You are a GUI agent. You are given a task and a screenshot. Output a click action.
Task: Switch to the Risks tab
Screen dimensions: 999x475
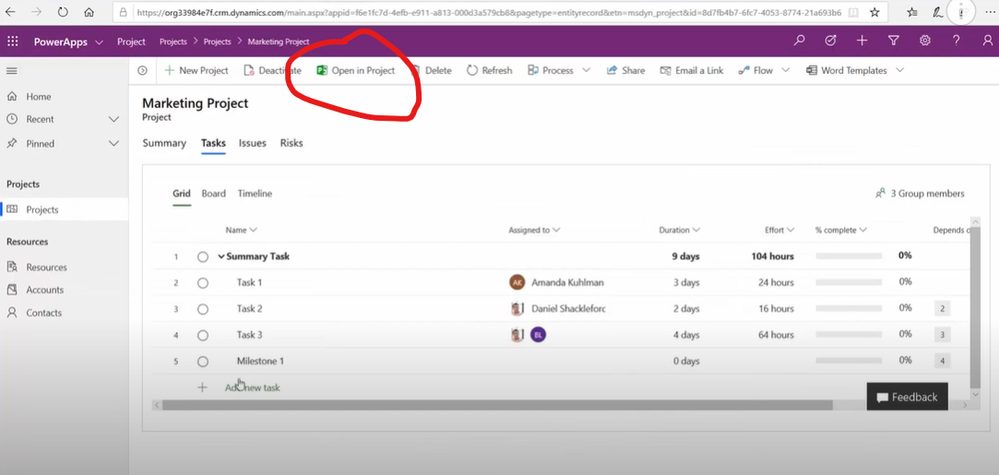click(x=291, y=143)
